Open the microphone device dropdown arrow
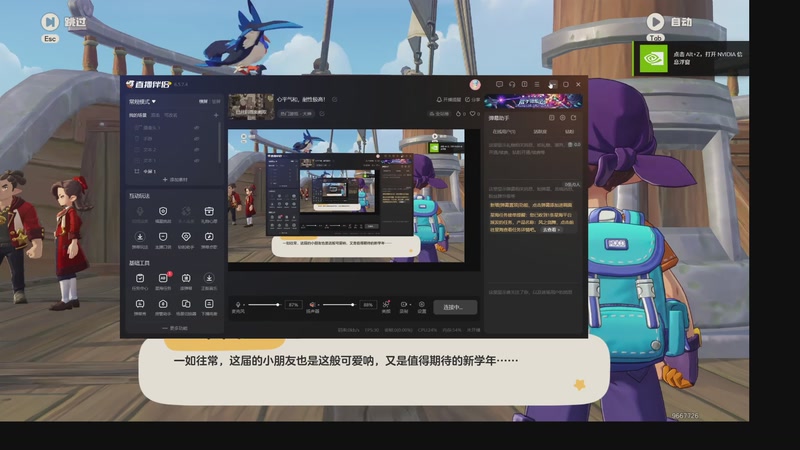 tap(243, 305)
